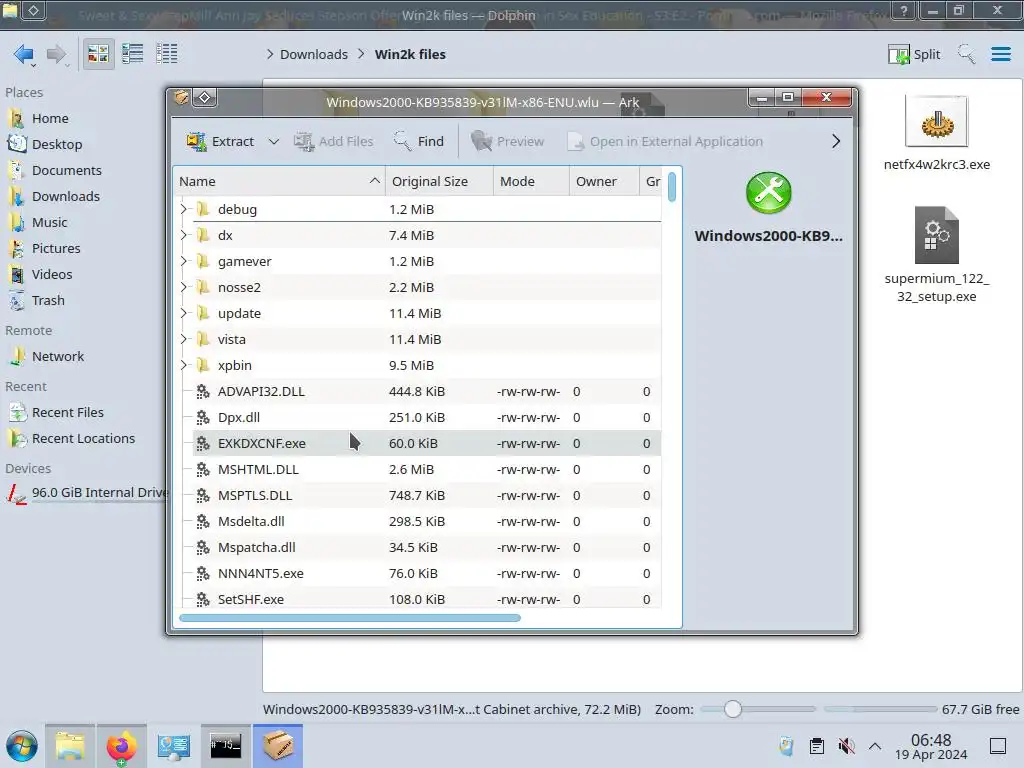Select SetSHF.exe in archive list
Image resolution: width=1024 pixels, height=768 pixels.
[428, 599]
